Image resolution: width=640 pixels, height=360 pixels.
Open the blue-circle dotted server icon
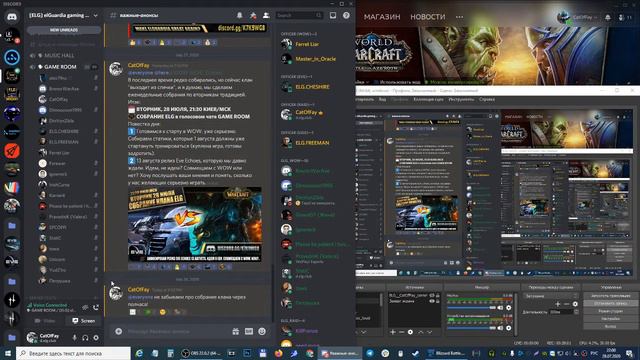[x=12, y=58]
